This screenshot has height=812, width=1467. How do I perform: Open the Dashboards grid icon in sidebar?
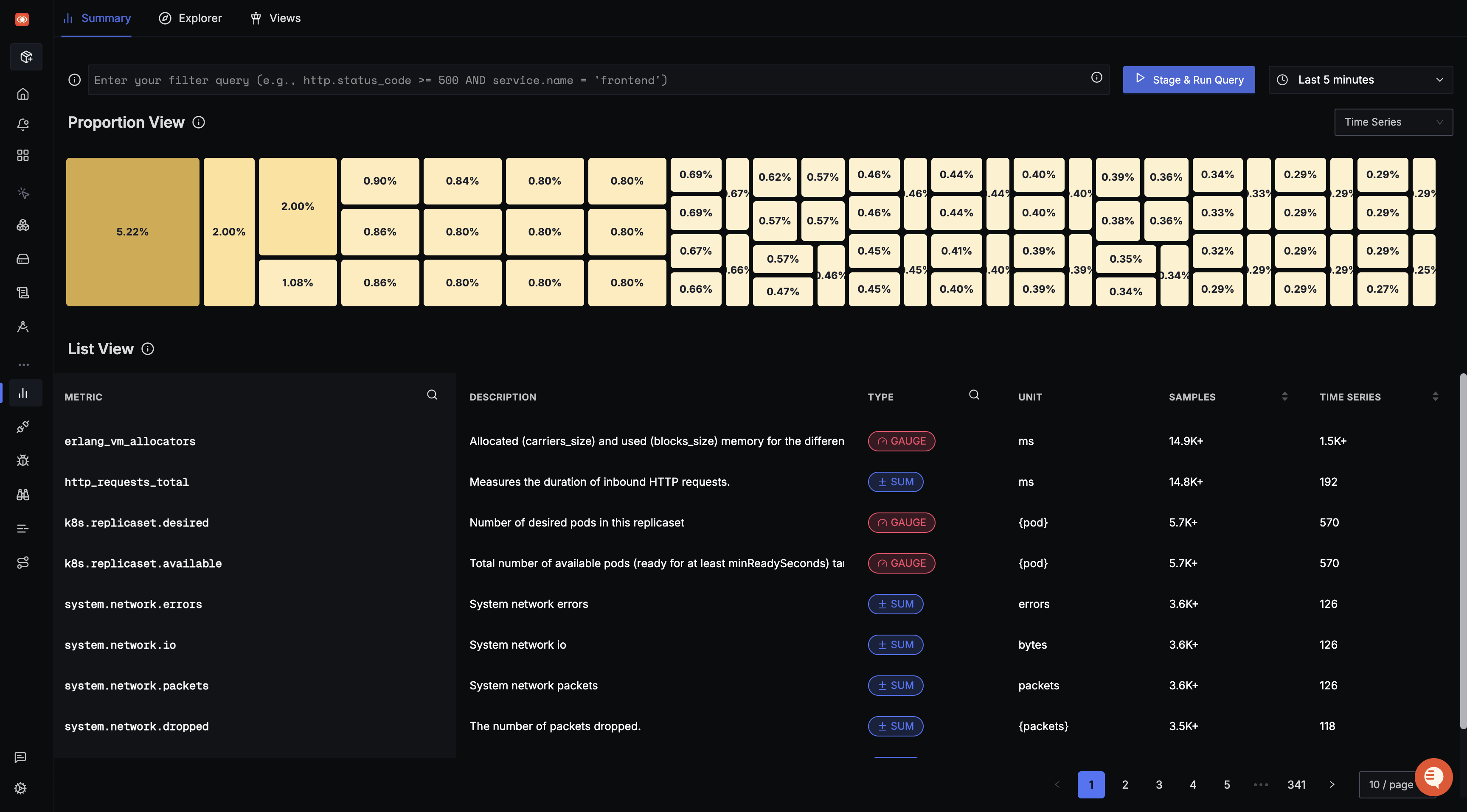[23, 155]
